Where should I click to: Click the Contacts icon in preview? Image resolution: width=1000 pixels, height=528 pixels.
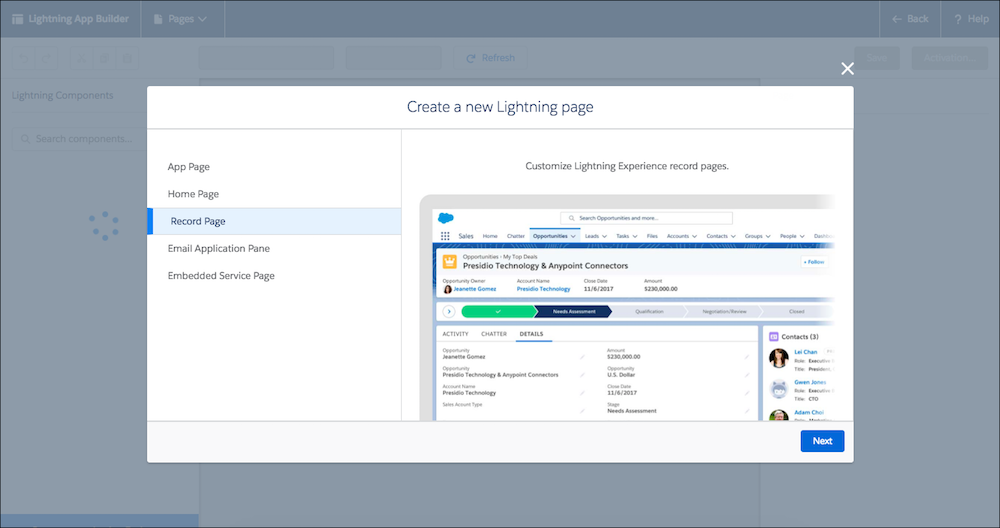point(774,337)
